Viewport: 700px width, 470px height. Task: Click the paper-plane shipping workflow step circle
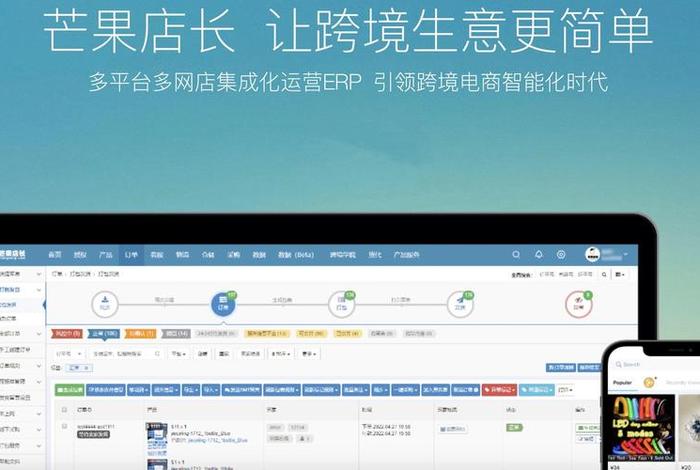460,304
